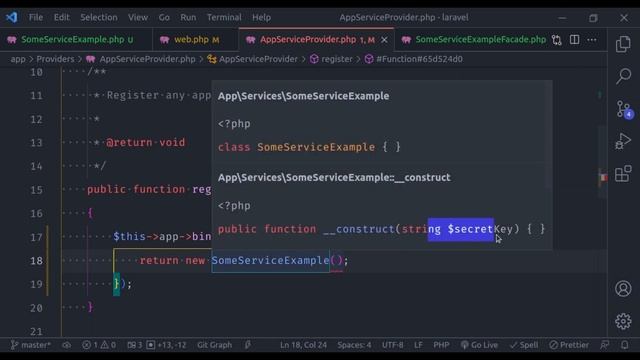Open the Manage gear icon
The height and width of the screenshot is (360, 640).
[x=623, y=321]
